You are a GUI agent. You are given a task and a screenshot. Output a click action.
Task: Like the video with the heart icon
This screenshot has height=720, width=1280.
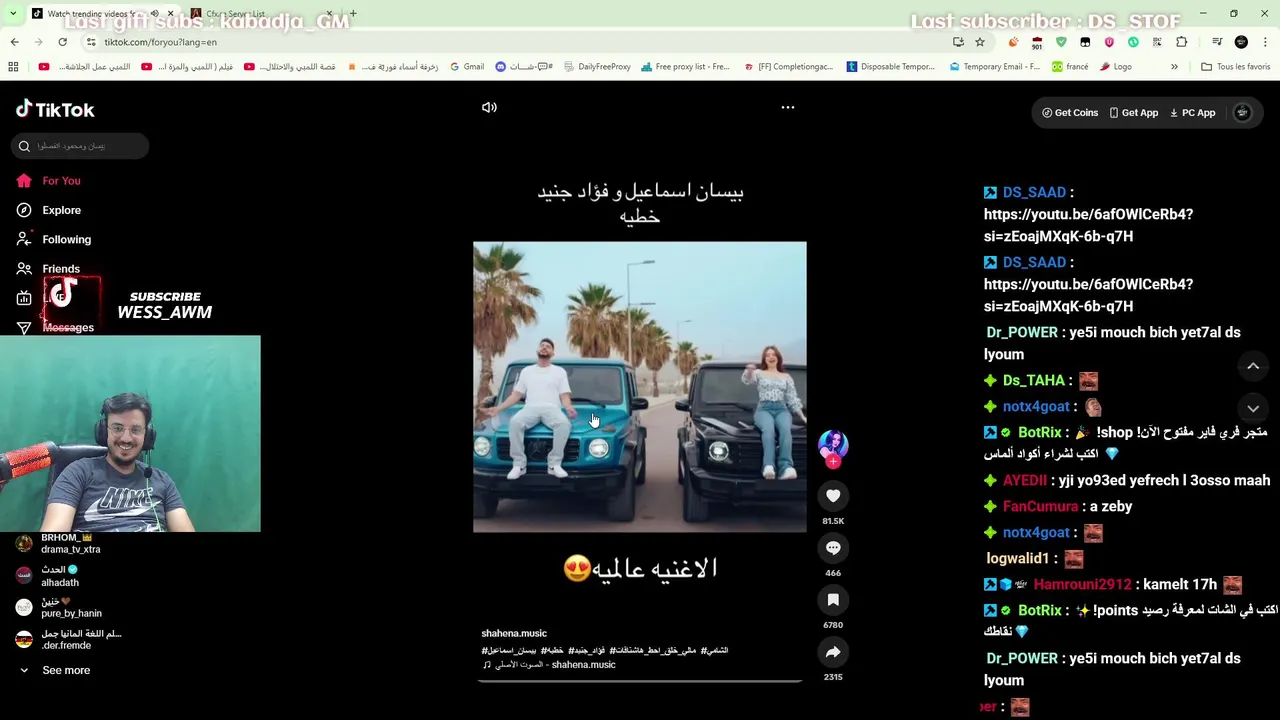pos(833,496)
